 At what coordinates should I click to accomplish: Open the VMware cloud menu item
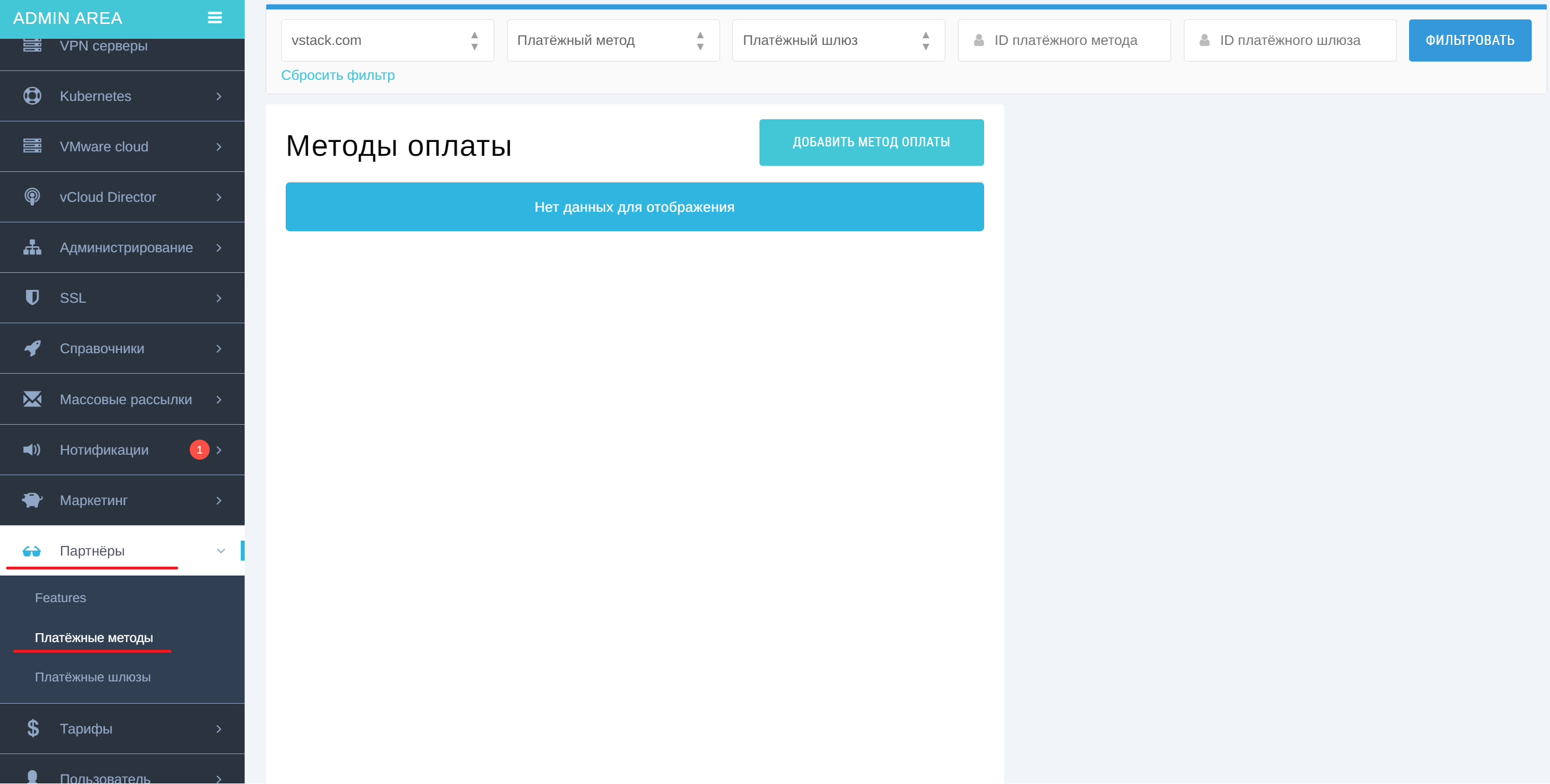pos(122,147)
